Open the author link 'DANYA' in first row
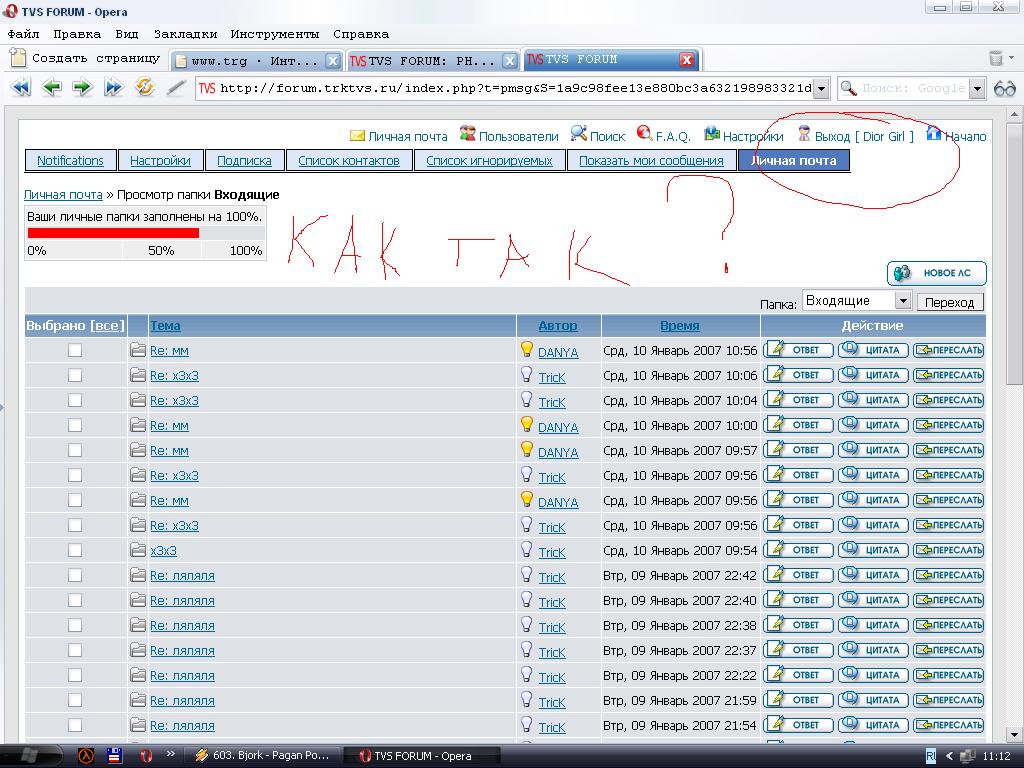 point(558,352)
